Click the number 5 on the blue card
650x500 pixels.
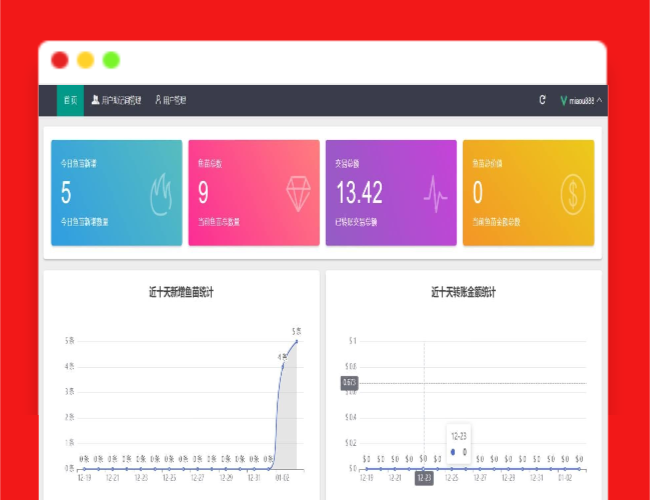[x=66, y=192]
